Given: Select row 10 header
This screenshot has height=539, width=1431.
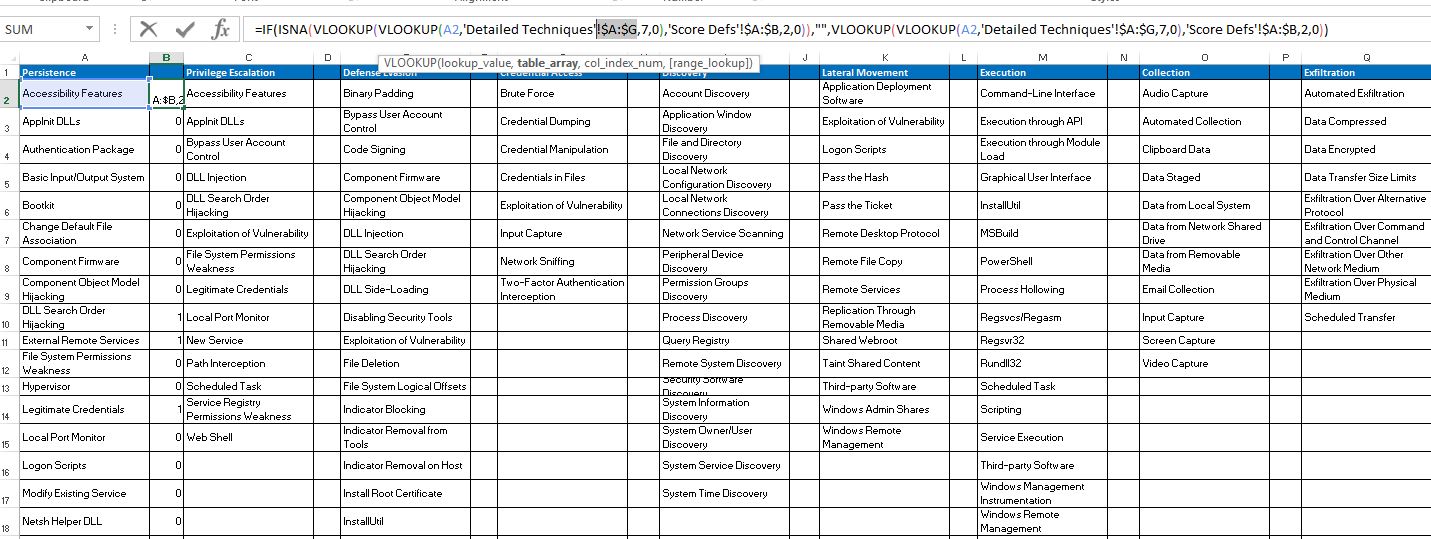Looking at the screenshot, I should [10, 317].
